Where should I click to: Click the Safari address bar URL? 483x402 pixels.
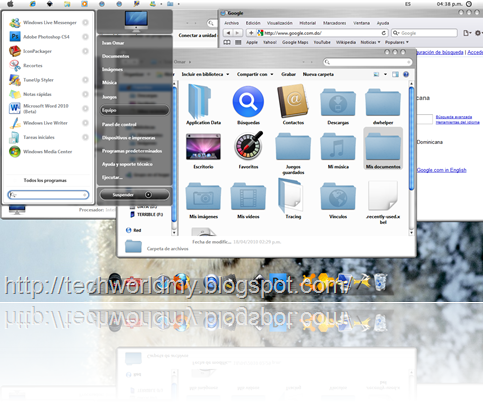[x=293, y=33]
